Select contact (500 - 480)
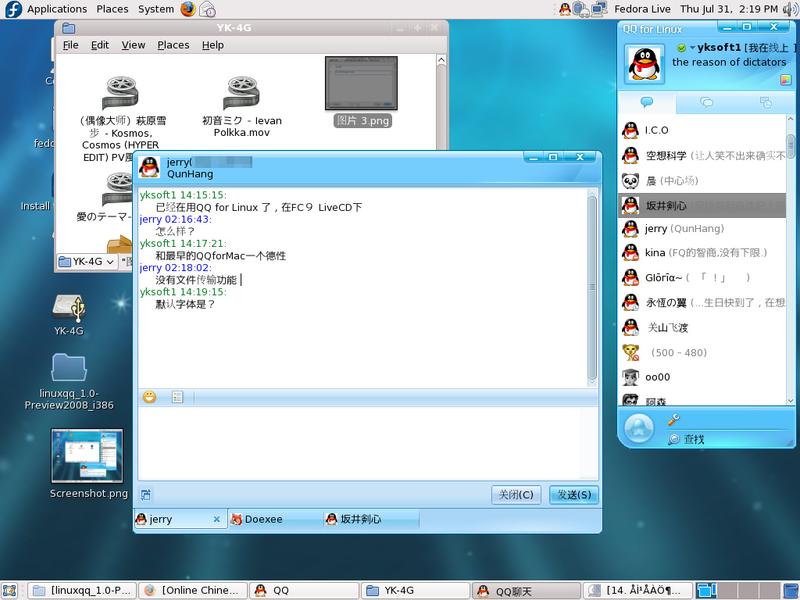This screenshot has width=800, height=600. pyautogui.click(x=703, y=353)
